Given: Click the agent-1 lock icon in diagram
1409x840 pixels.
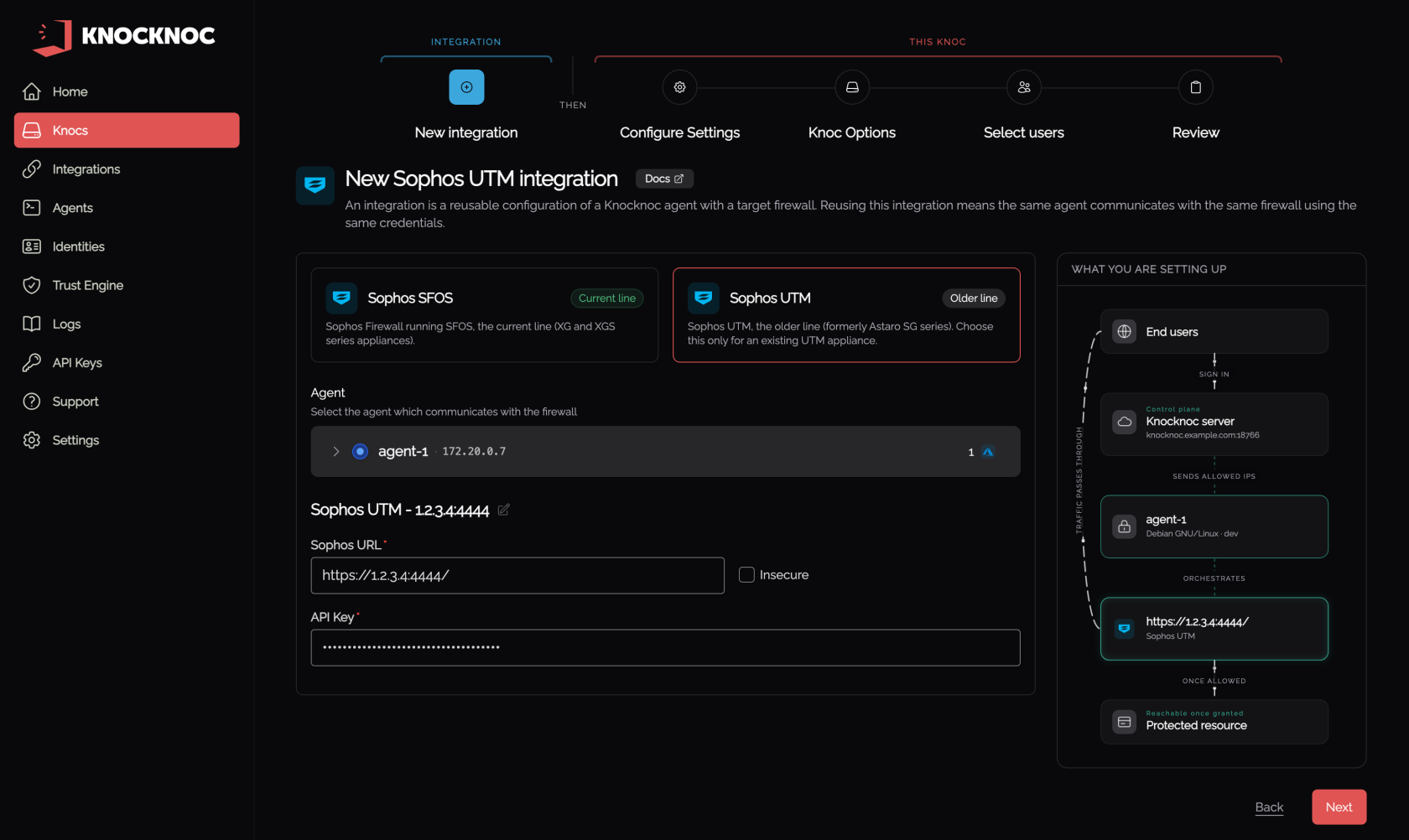Looking at the screenshot, I should [x=1125, y=526].
